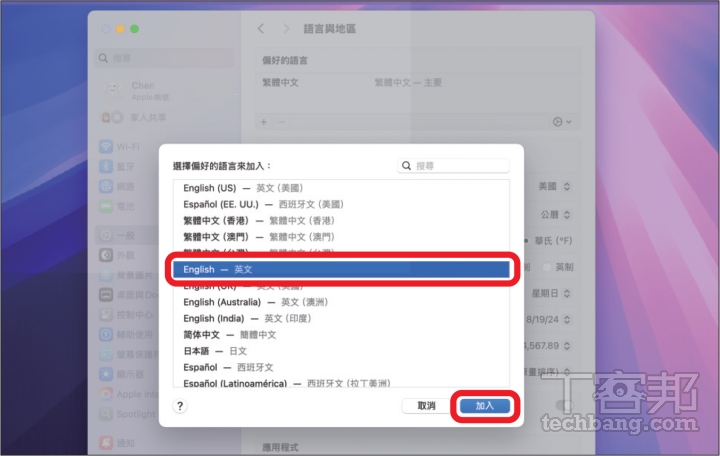
Task: Select English (US) in the language list
Action: (341, 188)
